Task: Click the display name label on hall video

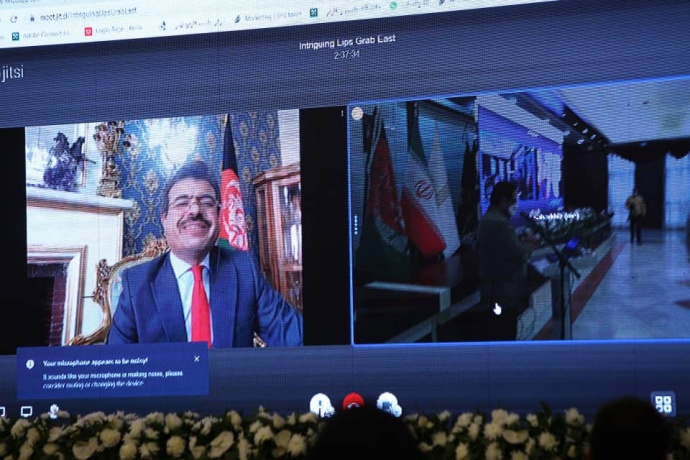Action: (554, 215)
